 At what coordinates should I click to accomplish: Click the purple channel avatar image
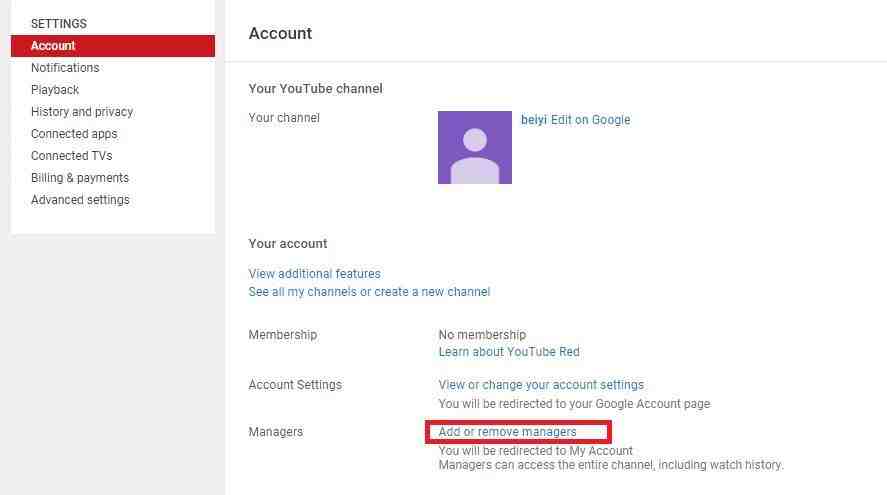(474, 147)
